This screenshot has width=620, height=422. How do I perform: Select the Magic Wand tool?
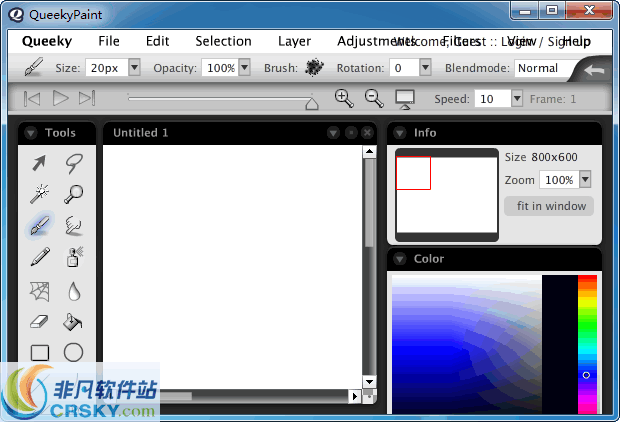pyautogui.click(x=39, y=194)
